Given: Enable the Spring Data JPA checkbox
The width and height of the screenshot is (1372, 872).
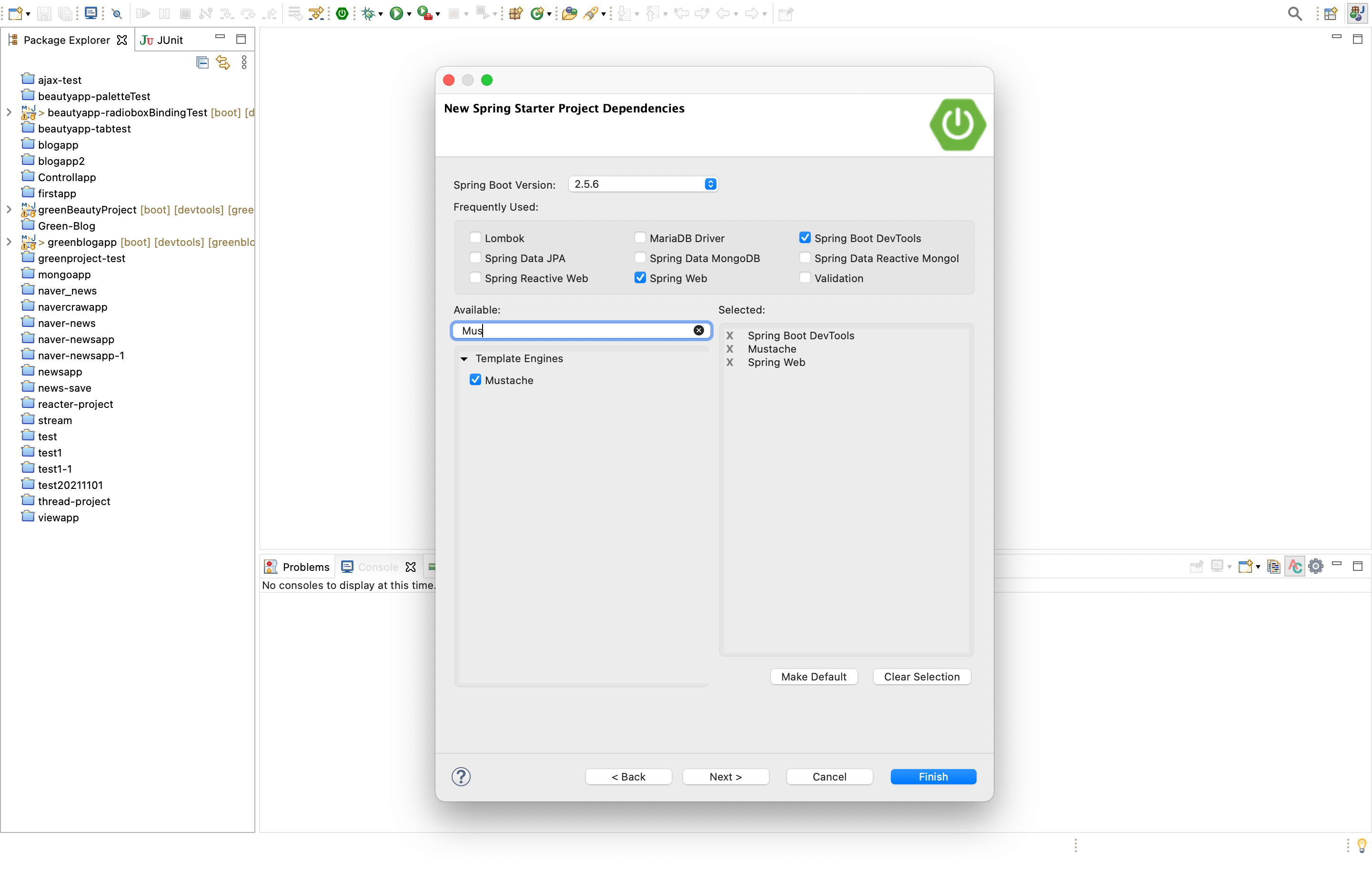Looking at the screenshot, I should (x=475, y=258).
